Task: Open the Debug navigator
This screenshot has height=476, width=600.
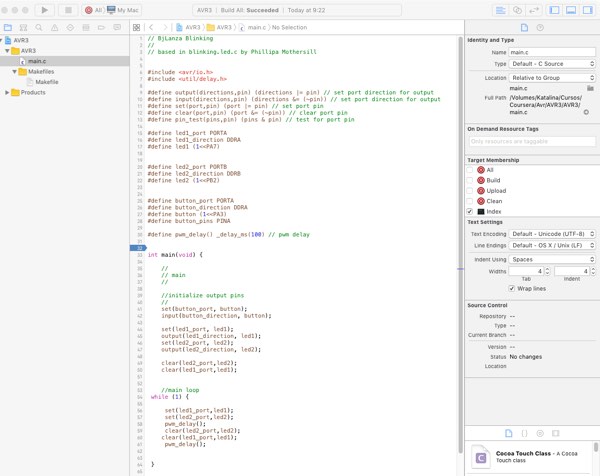Action: tap(86, 28)
